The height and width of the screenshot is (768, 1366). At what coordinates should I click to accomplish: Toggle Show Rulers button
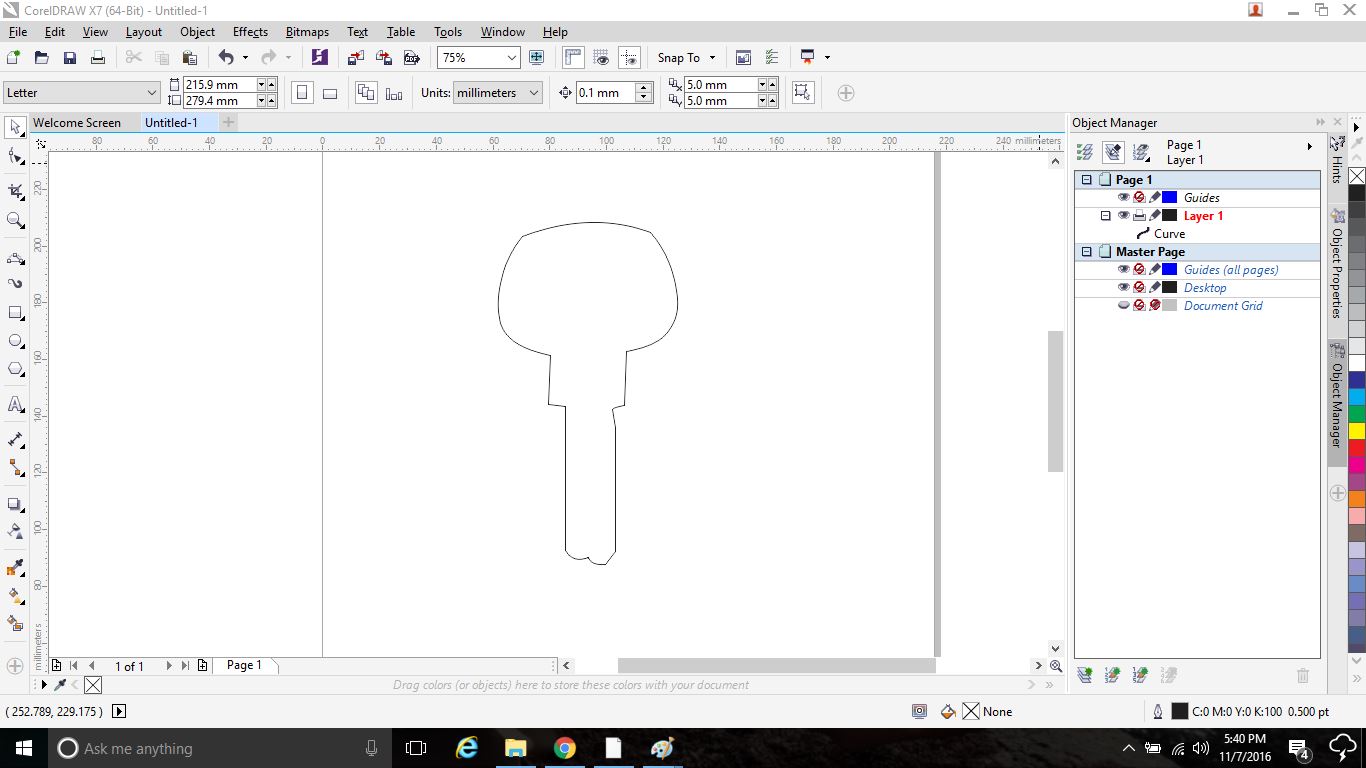(573, 58)
